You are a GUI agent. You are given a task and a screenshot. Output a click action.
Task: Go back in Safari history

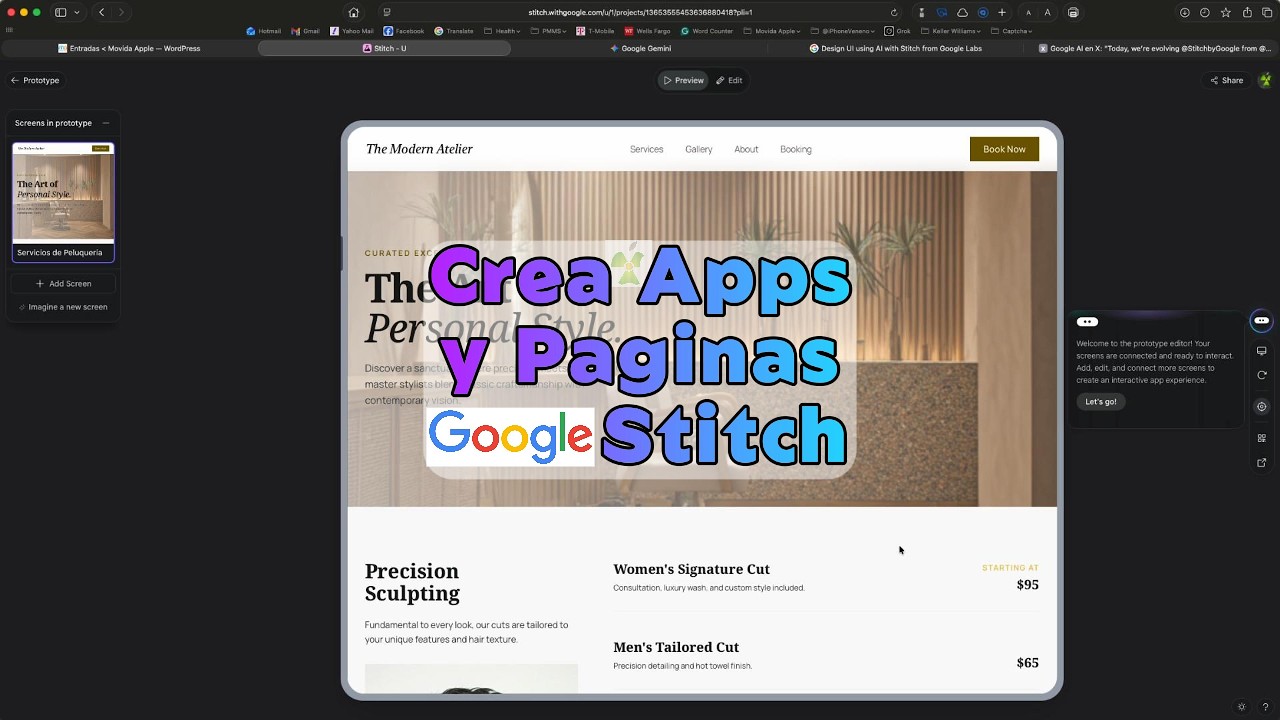click(x=101, y=12)
